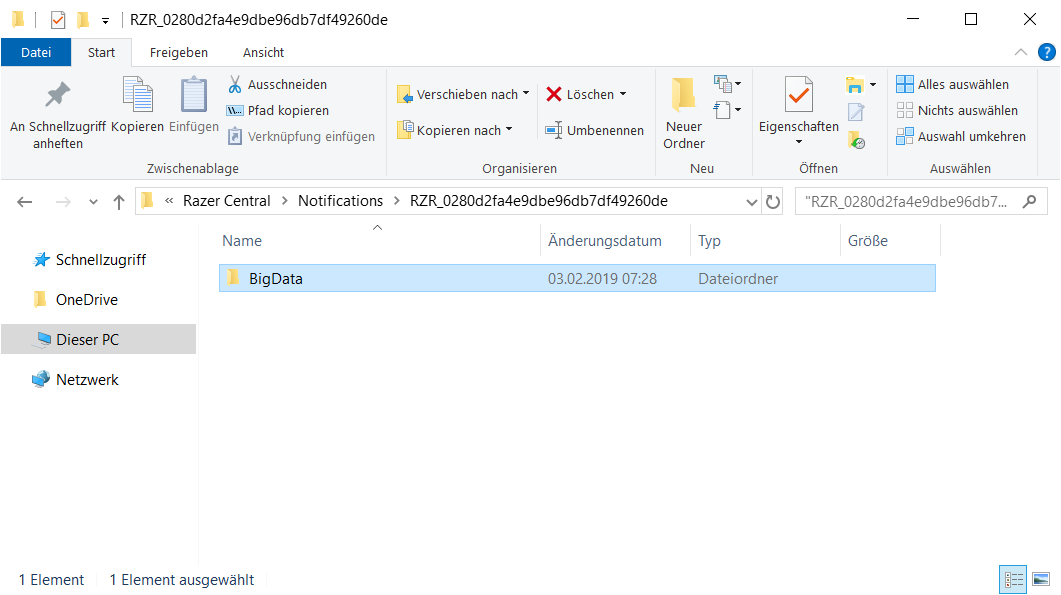The width and height of the screenshot is (1061, 595).
Task: Click the Einfügen clipboard icon
Action: coord(194,94)
